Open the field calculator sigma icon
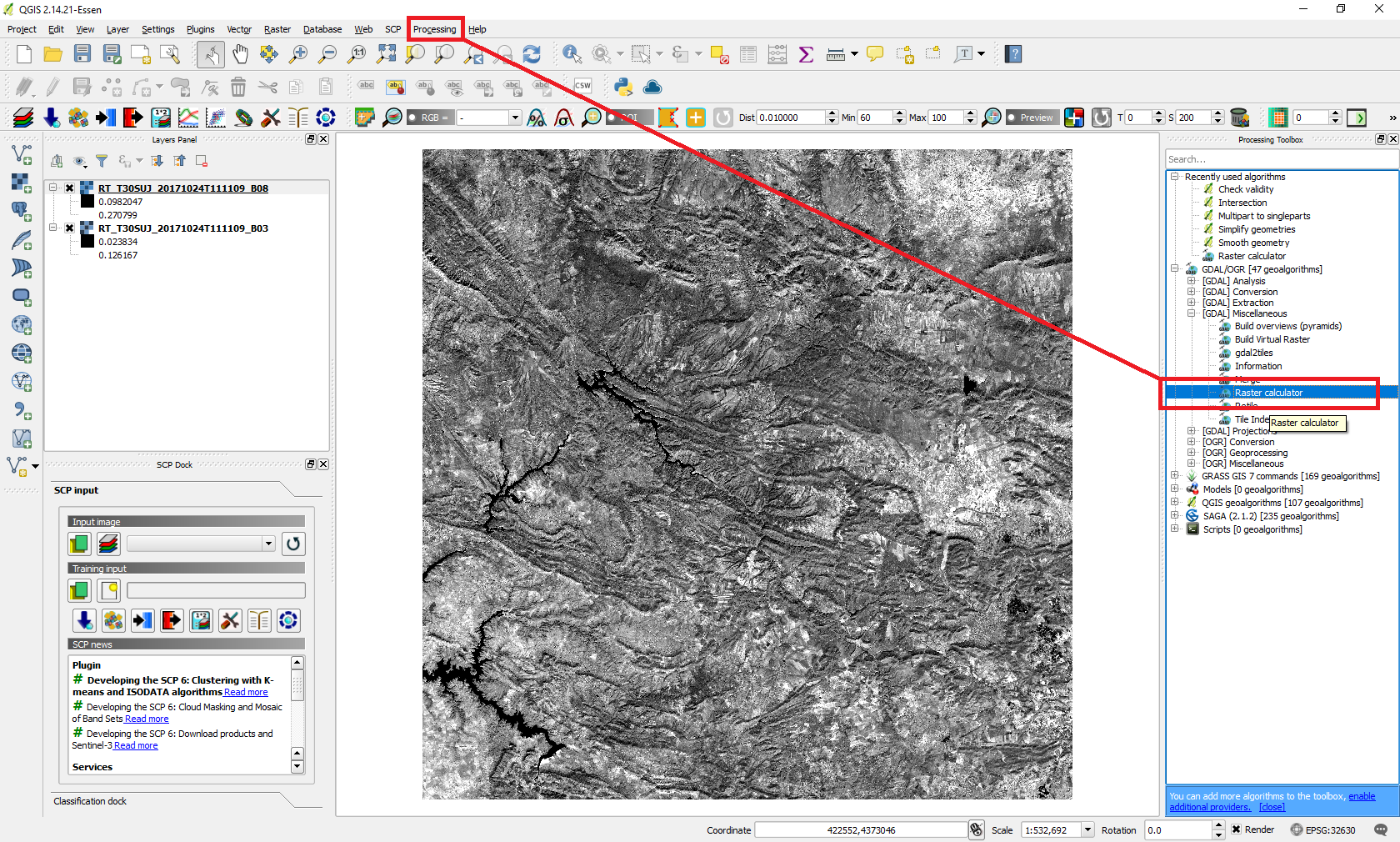1400x842 pixels. click(806, 54)
